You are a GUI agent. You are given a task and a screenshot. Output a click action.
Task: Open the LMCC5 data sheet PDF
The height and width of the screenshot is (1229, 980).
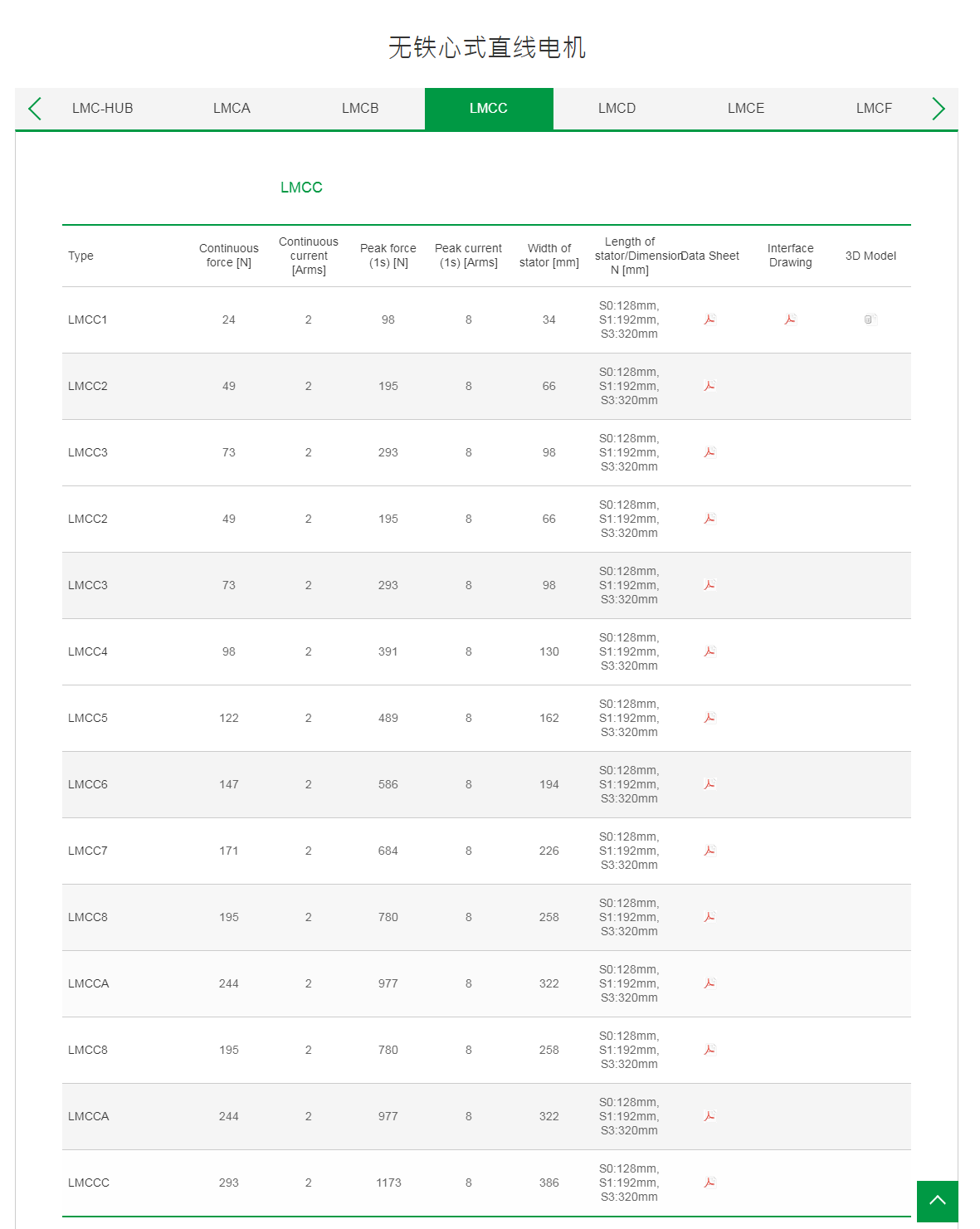709,718
